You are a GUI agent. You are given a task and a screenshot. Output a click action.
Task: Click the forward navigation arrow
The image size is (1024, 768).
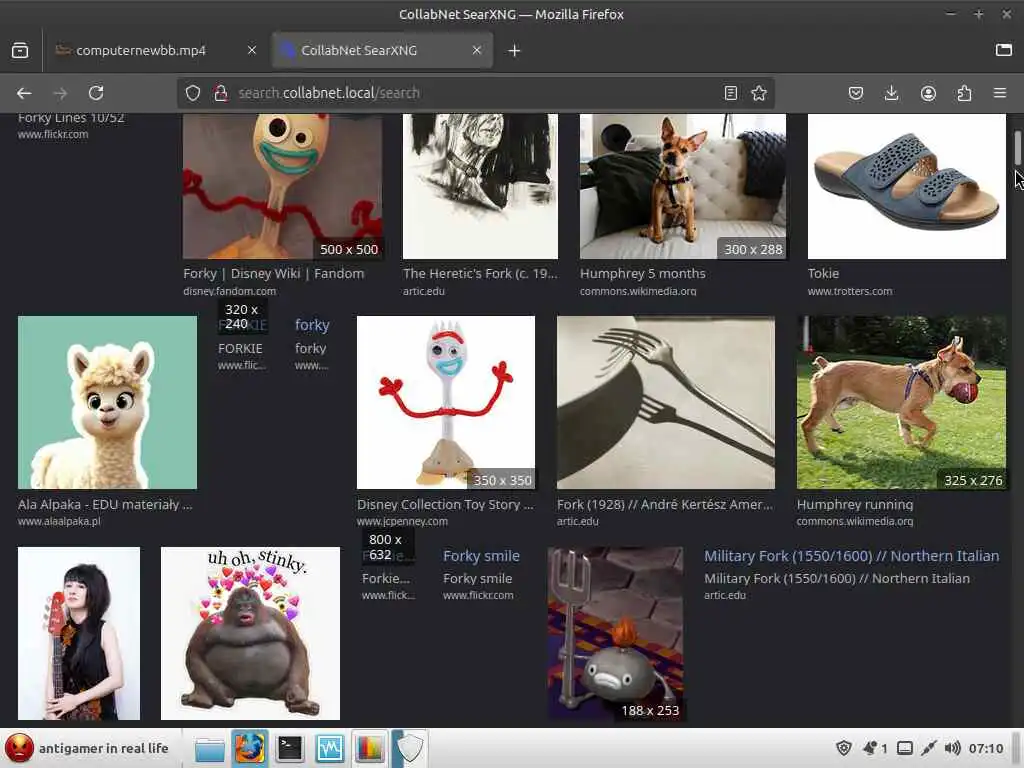pyautogui.click(x=60, y=93)
